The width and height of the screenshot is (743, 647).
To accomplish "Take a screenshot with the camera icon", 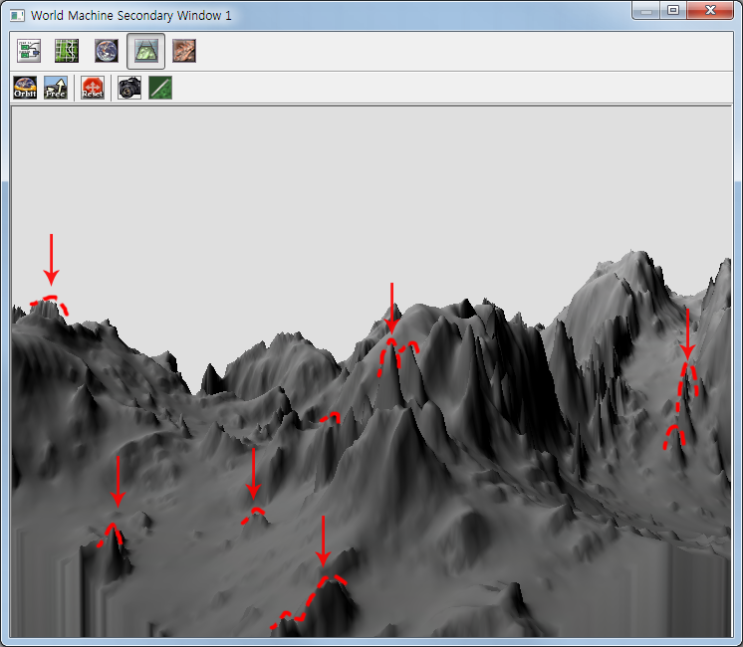I will pos(129,88).
